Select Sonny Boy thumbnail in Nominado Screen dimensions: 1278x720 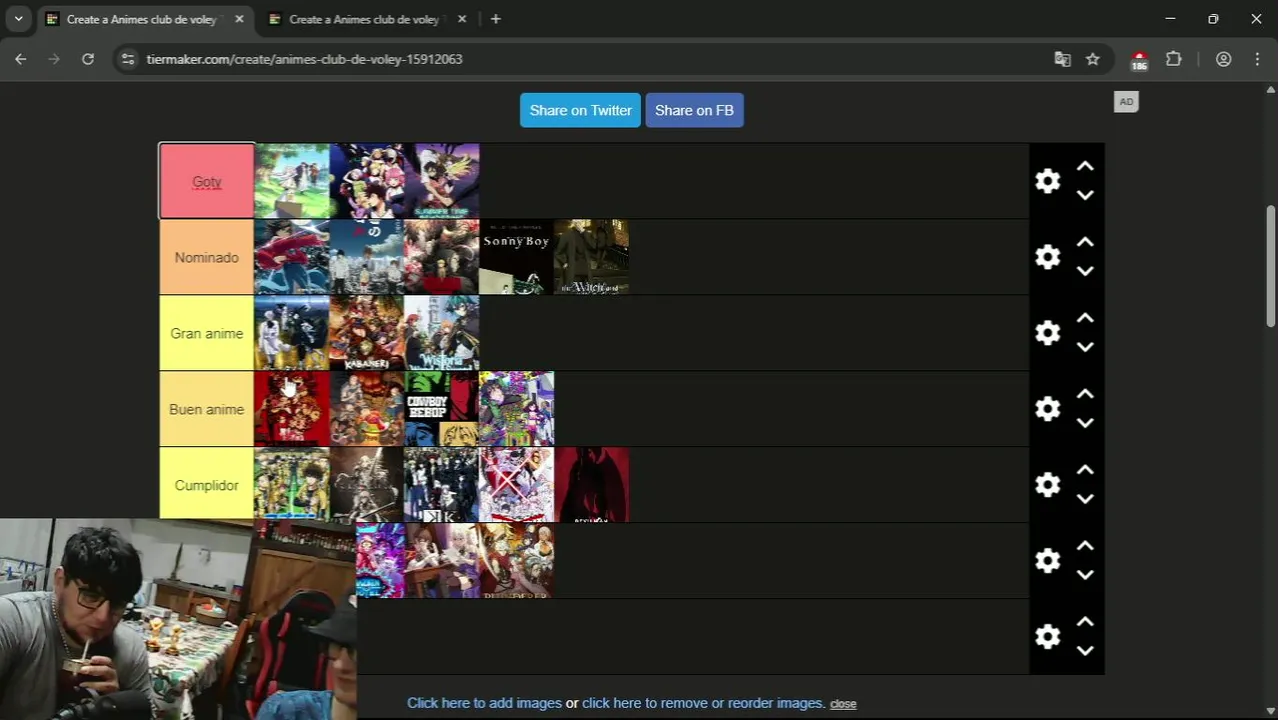tap(516, 257)
